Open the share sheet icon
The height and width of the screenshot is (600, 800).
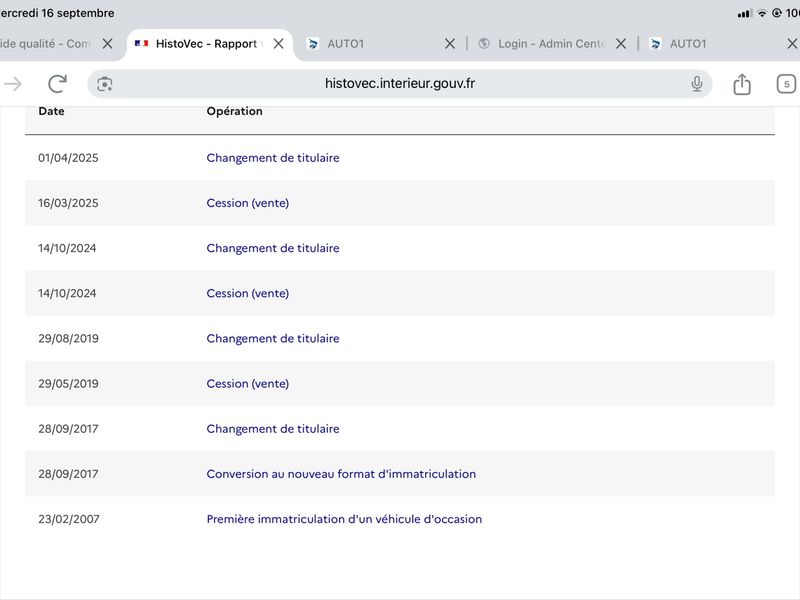(x=742, y=84)
